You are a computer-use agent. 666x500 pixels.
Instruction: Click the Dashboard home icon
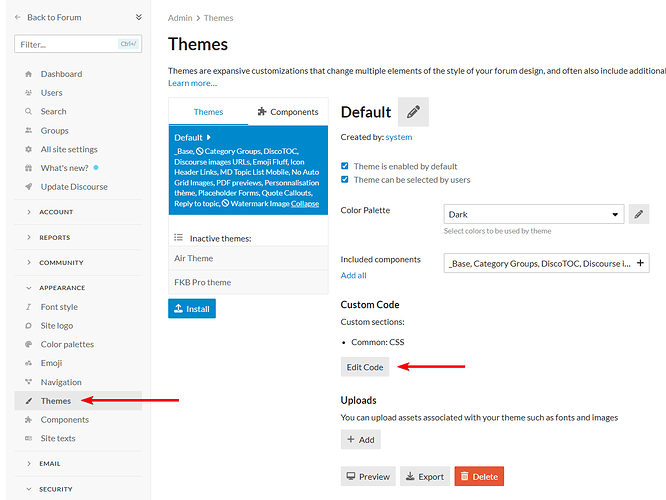[x=28, y=74]
